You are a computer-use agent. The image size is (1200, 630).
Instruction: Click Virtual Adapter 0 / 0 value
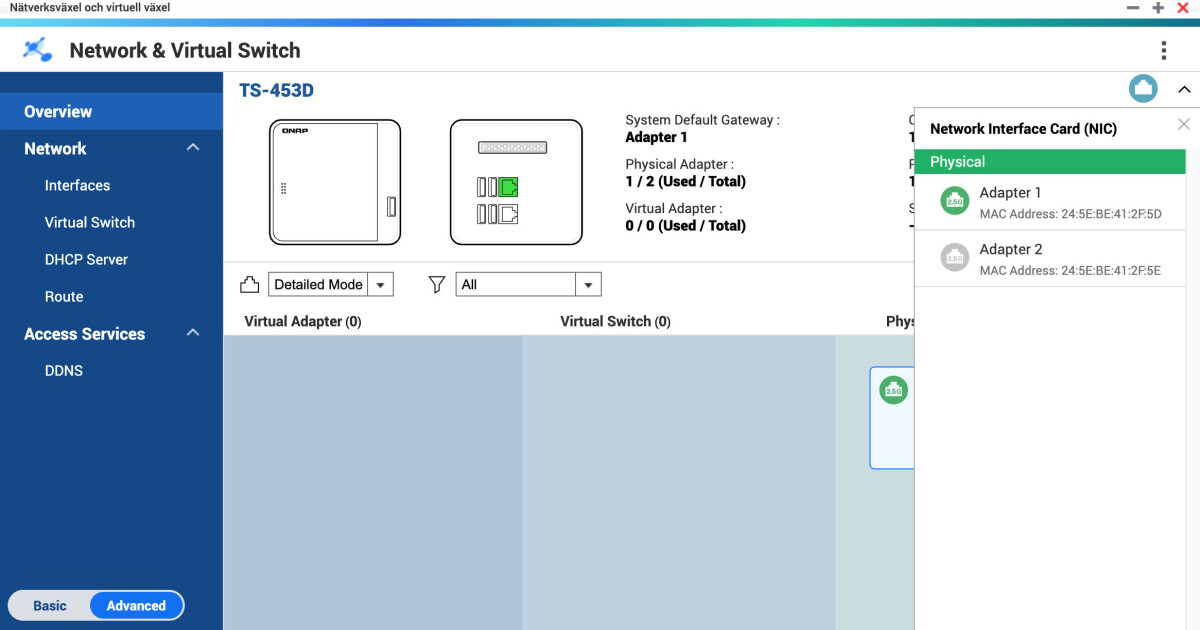click(685, 225)
